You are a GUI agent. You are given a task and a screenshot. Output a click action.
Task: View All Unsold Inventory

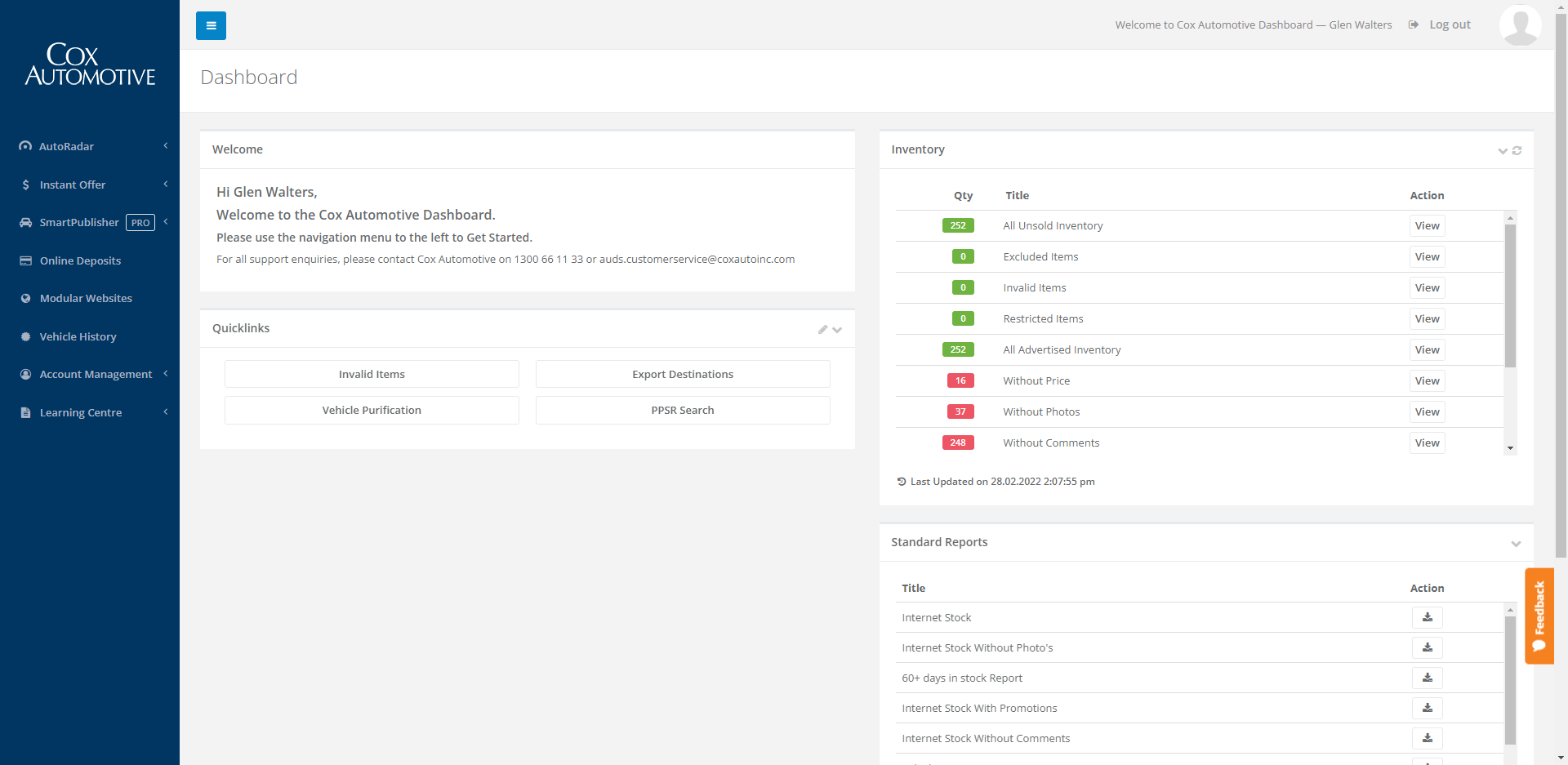point(1427,225)
